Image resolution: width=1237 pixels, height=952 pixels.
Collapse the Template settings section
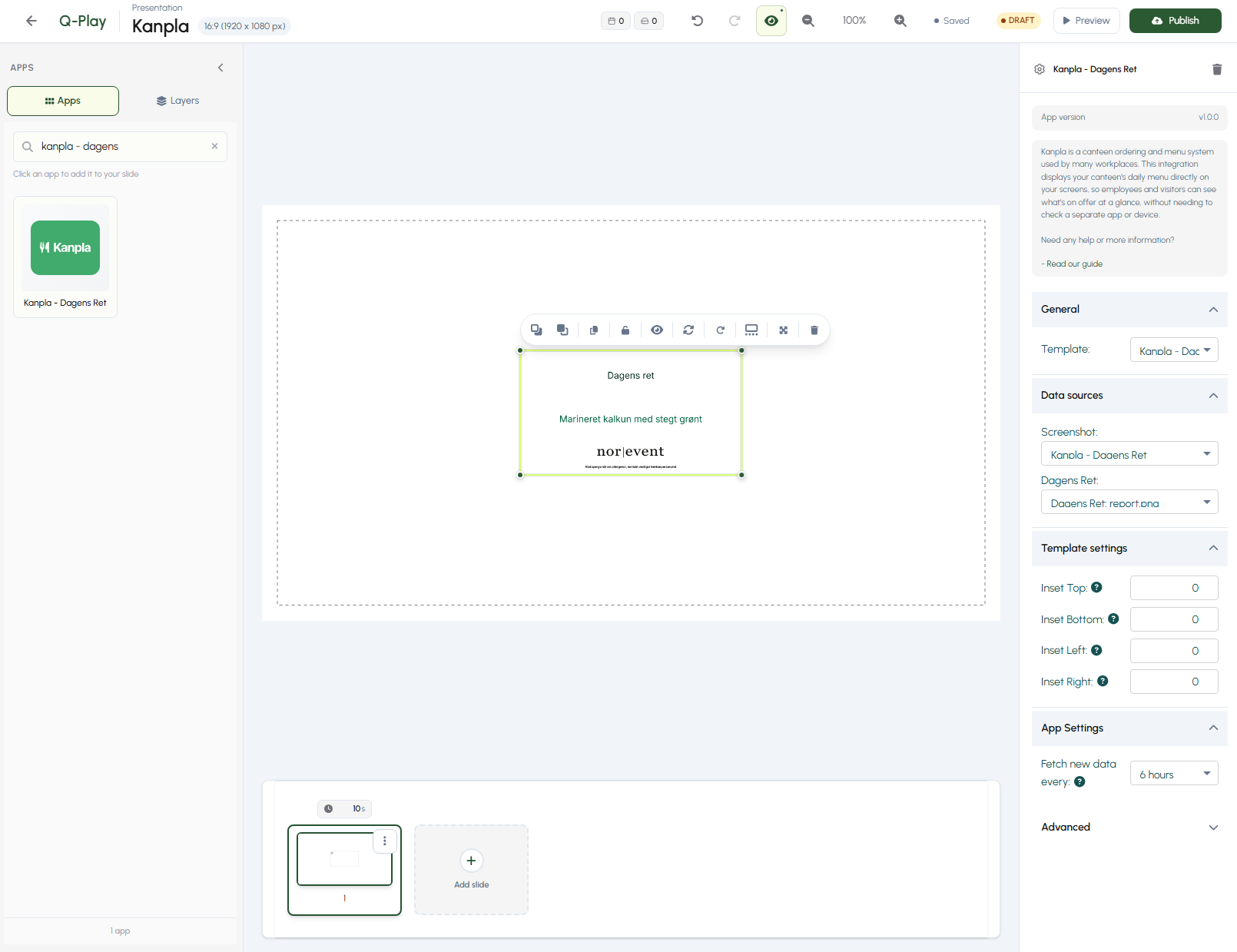[1129, 548]
